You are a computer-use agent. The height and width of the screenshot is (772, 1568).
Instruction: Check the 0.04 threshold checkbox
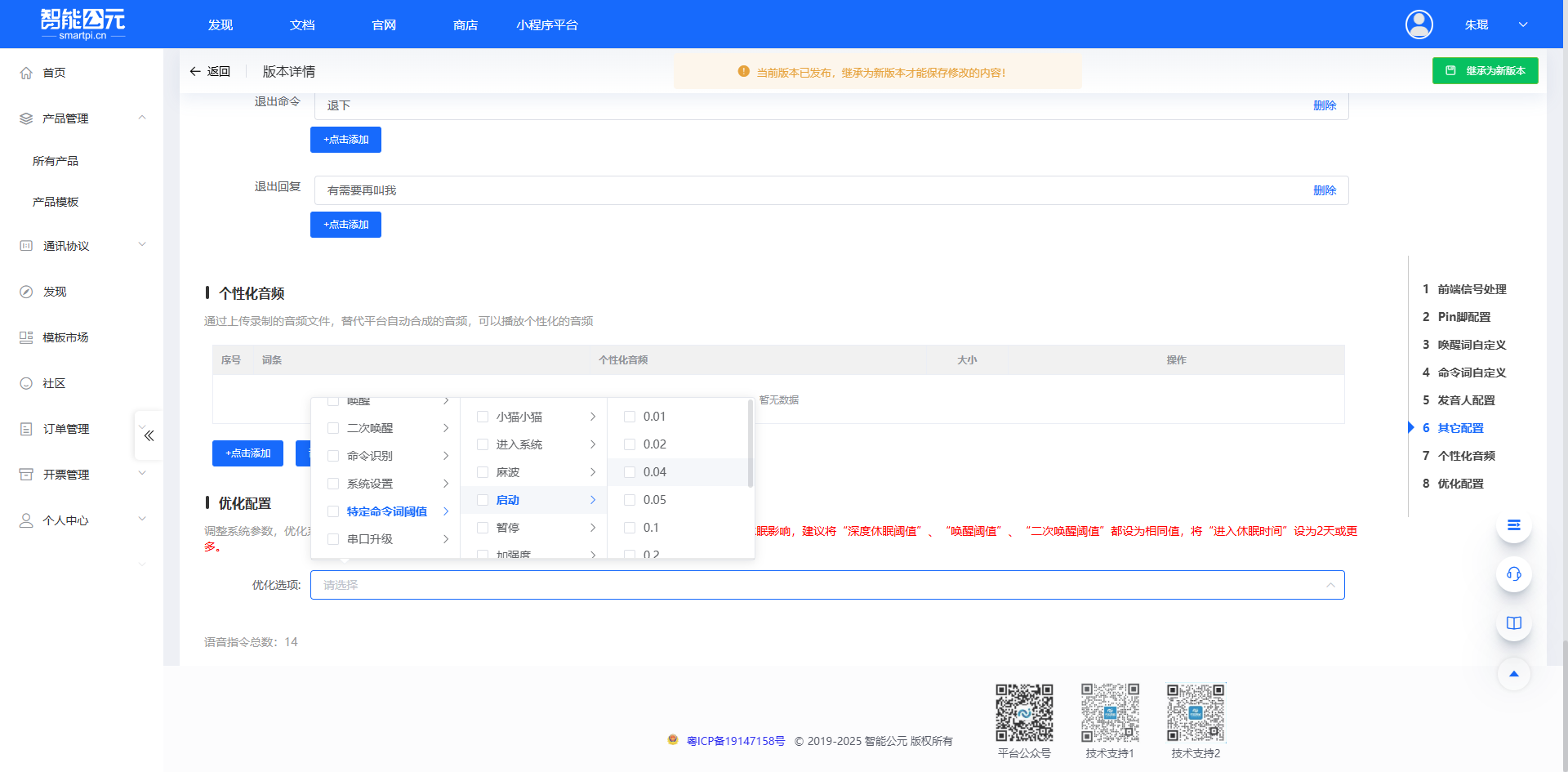(x=629, y=471)
